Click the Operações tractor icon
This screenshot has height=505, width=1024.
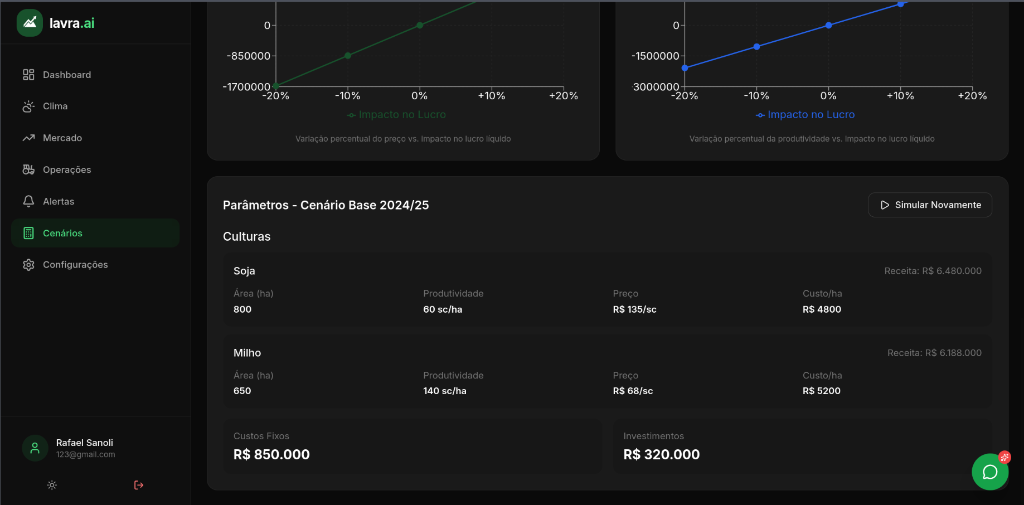pyautogui.click(x=29, y=170)
